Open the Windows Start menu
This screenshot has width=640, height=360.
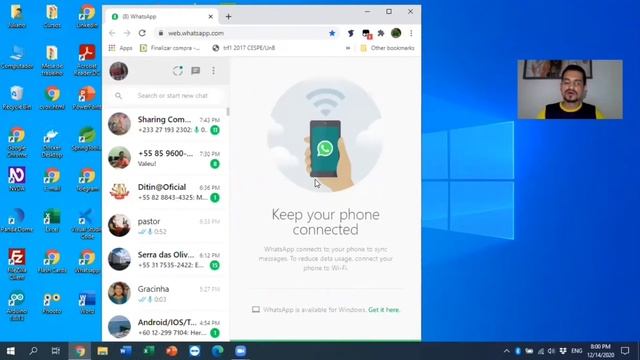(11, 351)
